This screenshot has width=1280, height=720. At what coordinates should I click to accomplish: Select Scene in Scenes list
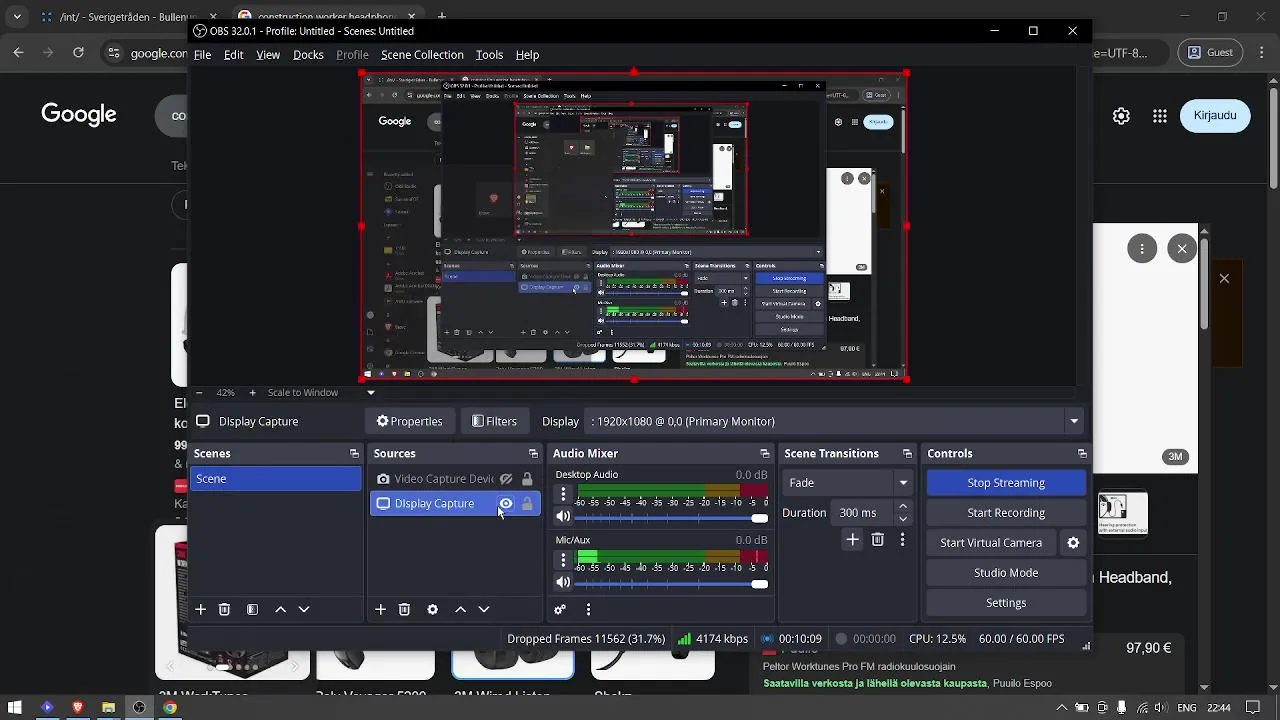(x=275, y=479)
